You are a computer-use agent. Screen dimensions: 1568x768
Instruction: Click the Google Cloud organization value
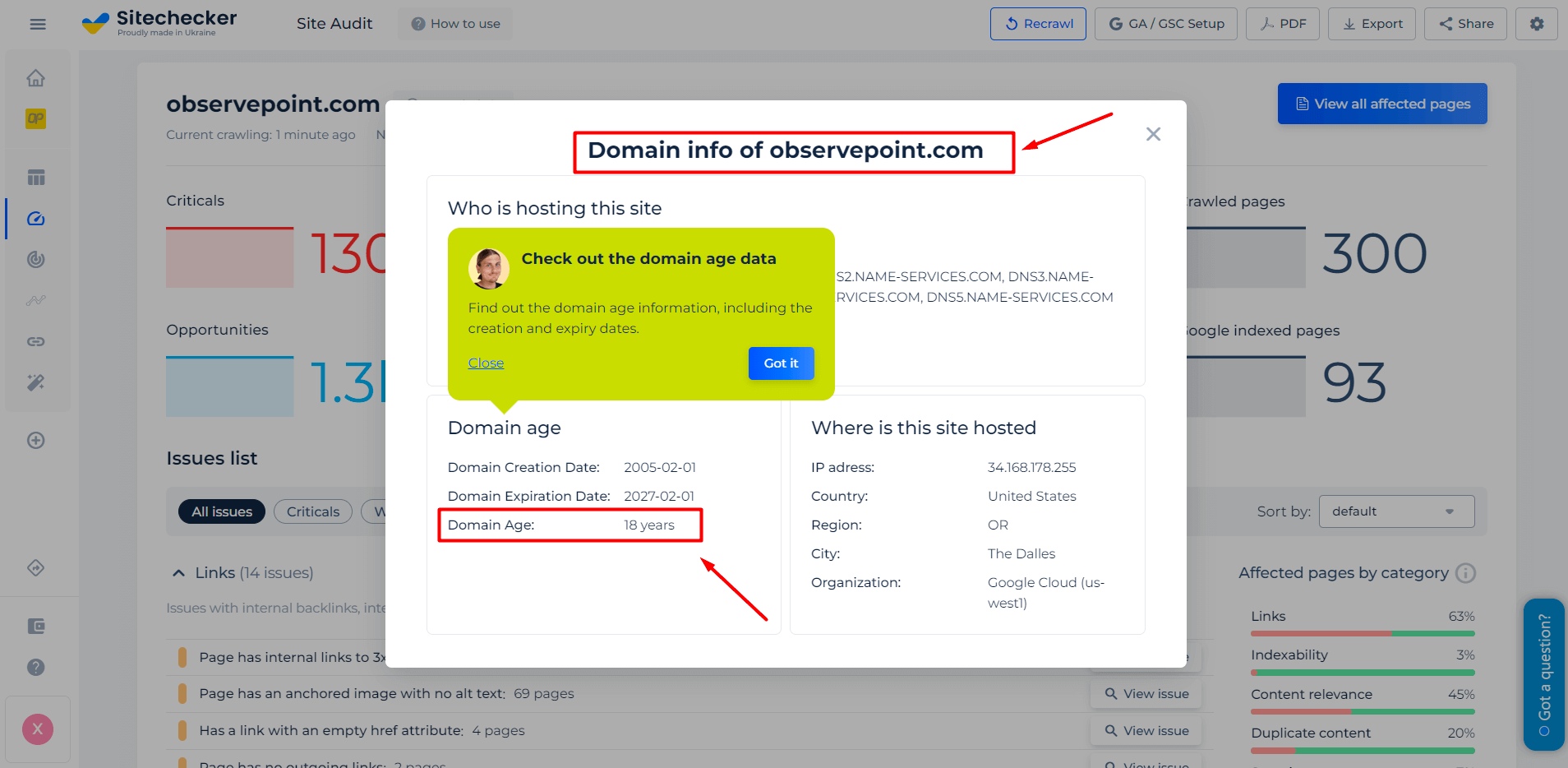pyautogui.click(x=1046, y=593)
